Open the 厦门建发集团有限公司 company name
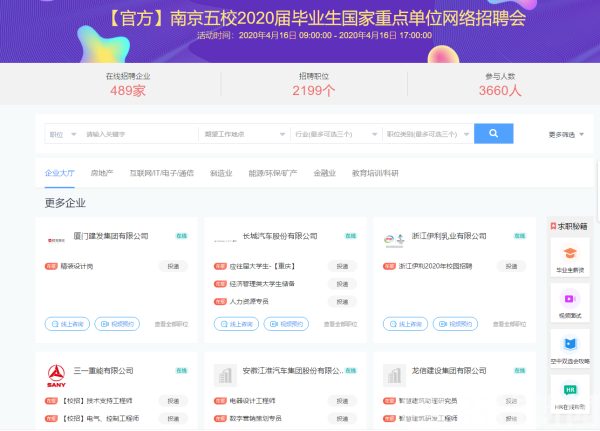The image size is (600, 431). click(111, 236)
